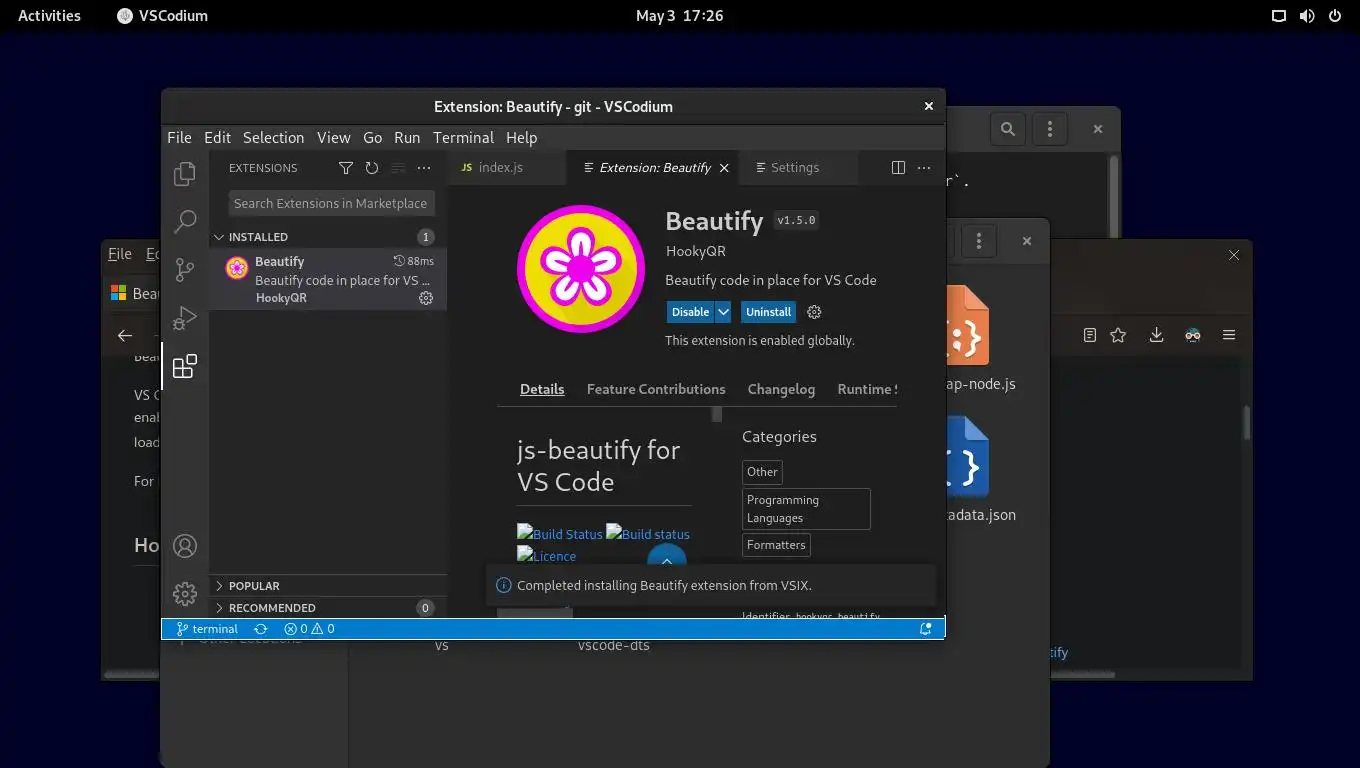Open kebab menu in the Files window
This screenshot has width=1360, height=768.
[x=979, y=241]
